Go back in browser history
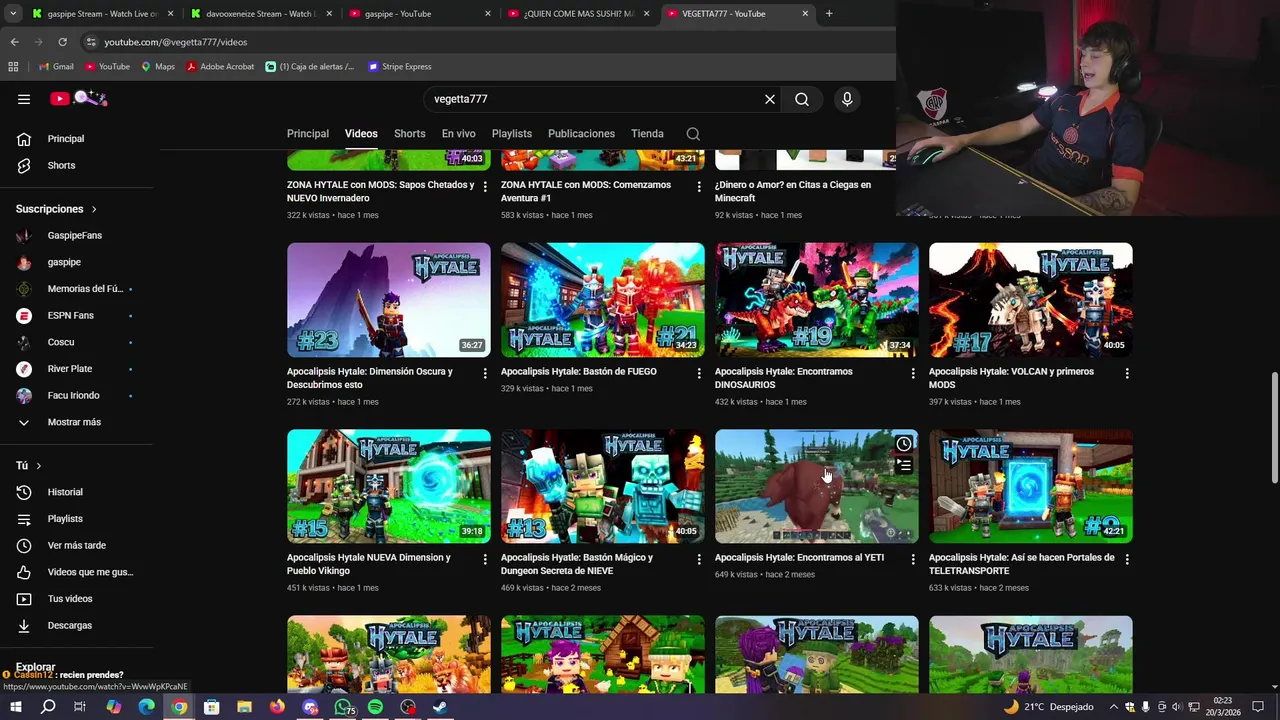 point(14,42)
